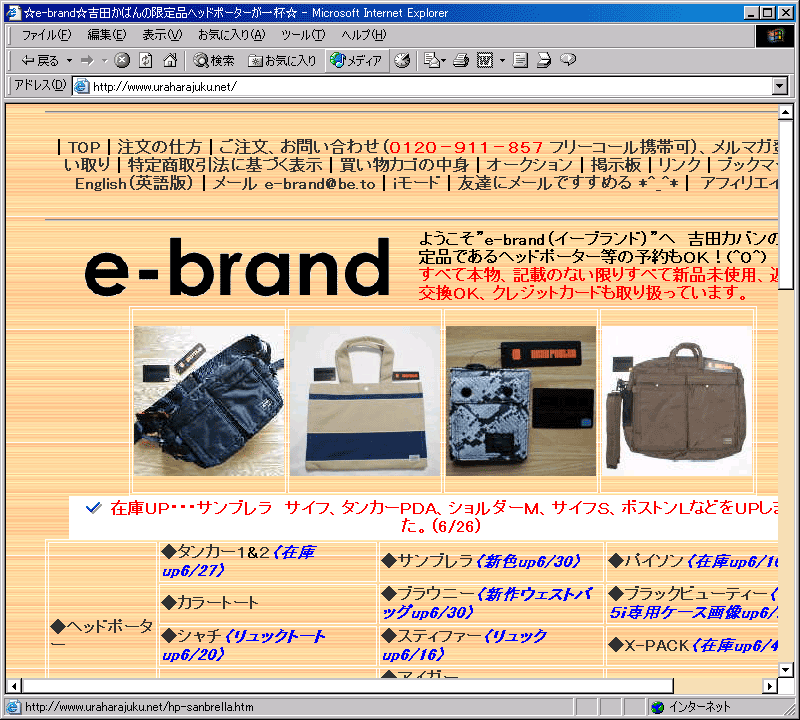Viewport: 800px width, 720px height.
Task: Open the 掲示板 link
Action: 616,165
